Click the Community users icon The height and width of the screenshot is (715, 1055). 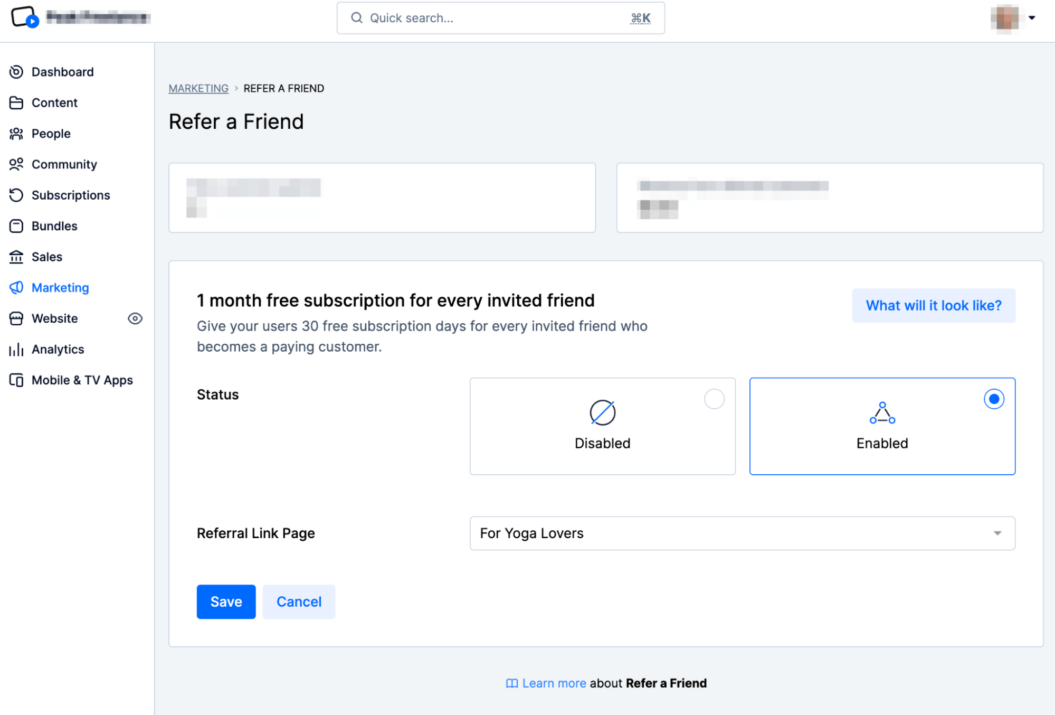coord(16,164)
